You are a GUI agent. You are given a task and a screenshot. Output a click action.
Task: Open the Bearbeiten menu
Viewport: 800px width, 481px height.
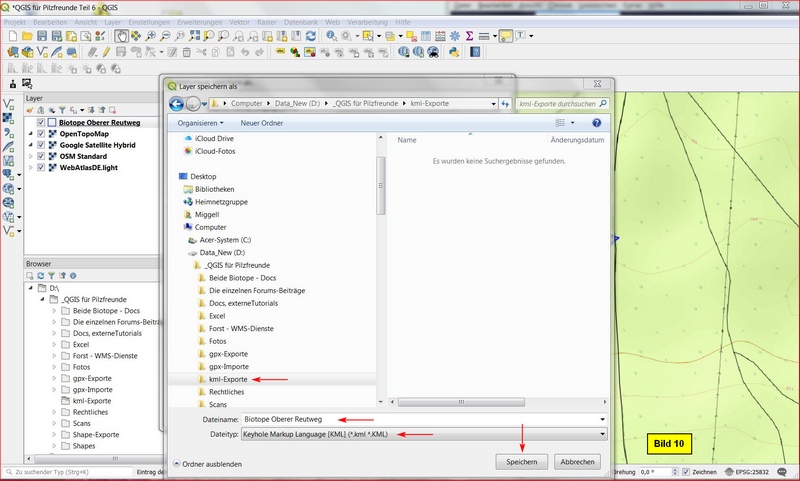(50, 22)
